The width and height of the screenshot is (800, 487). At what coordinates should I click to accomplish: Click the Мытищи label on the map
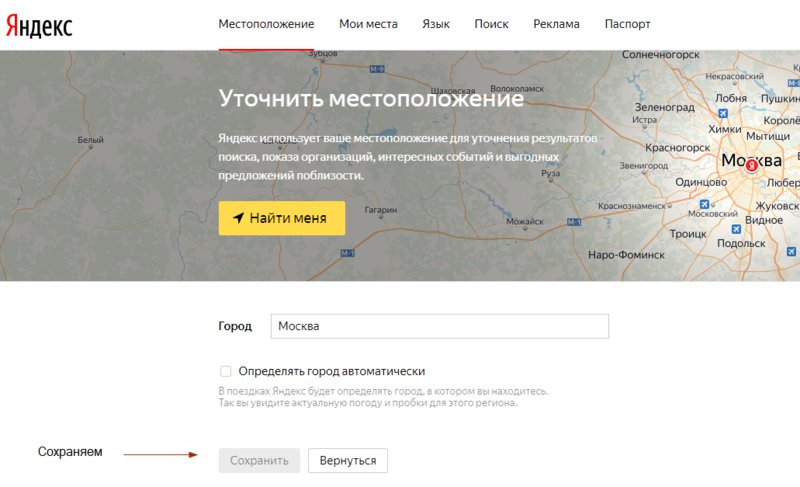(x=768, y=136)
